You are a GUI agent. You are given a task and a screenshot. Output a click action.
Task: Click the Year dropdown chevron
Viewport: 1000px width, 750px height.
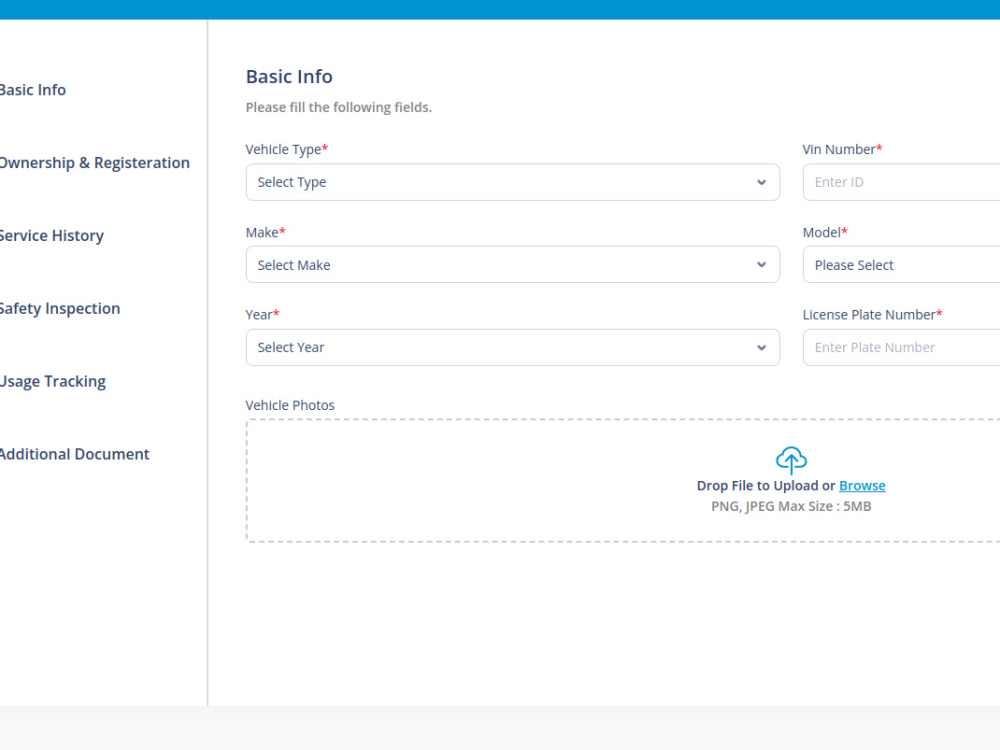tap(761, 347)
